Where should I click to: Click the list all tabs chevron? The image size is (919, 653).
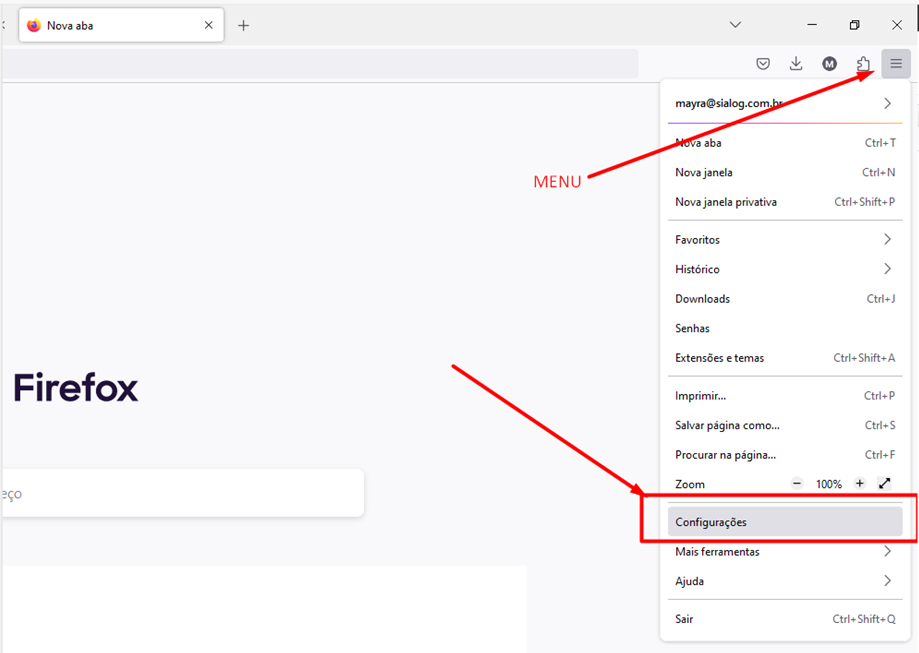[735, 25]
